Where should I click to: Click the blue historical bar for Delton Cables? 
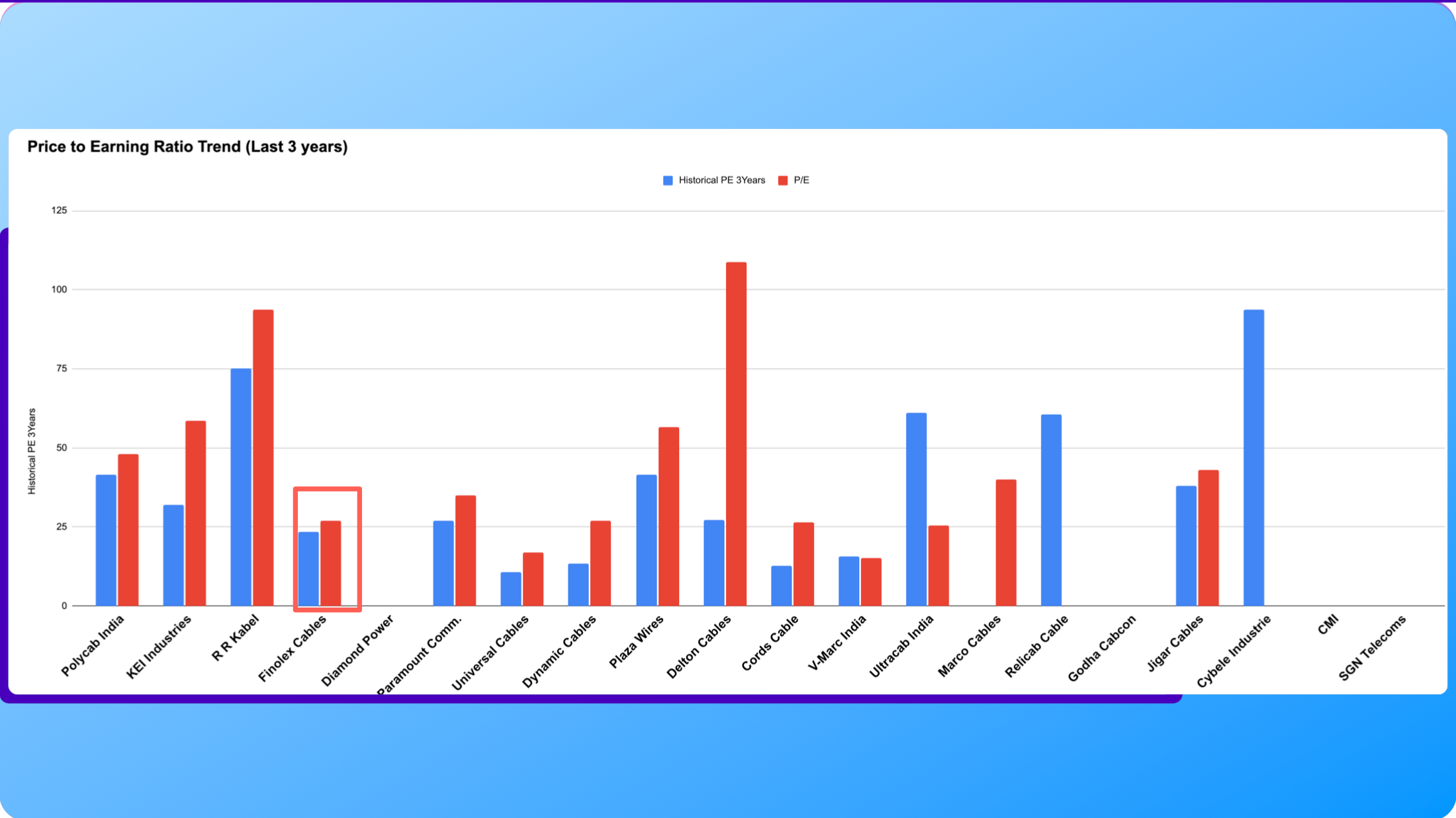tap(714, 563)
